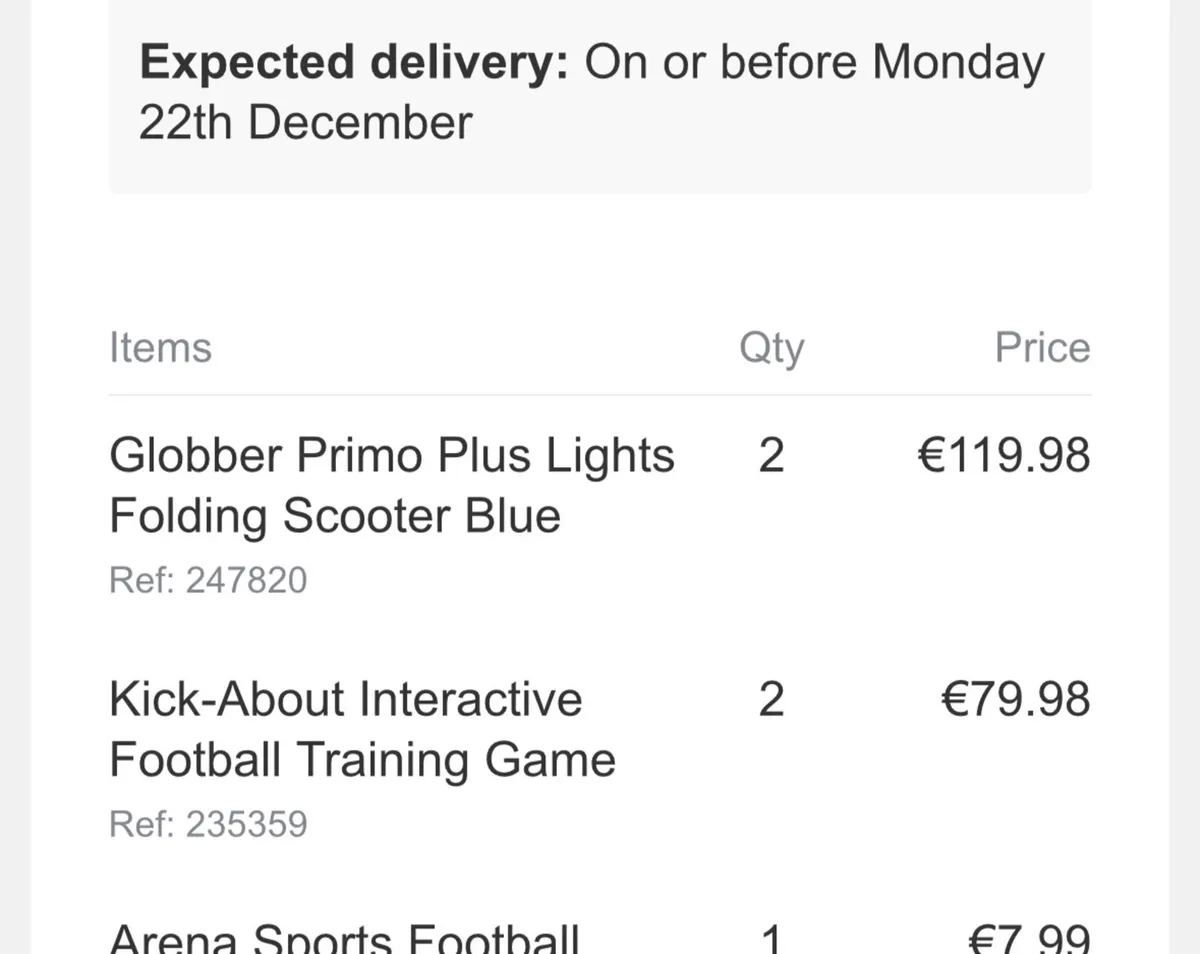Image resolution: width=1200 pixels, height=954 pixels.
Task: Open the Kick-About Interactive item
Action: point(345,699)
